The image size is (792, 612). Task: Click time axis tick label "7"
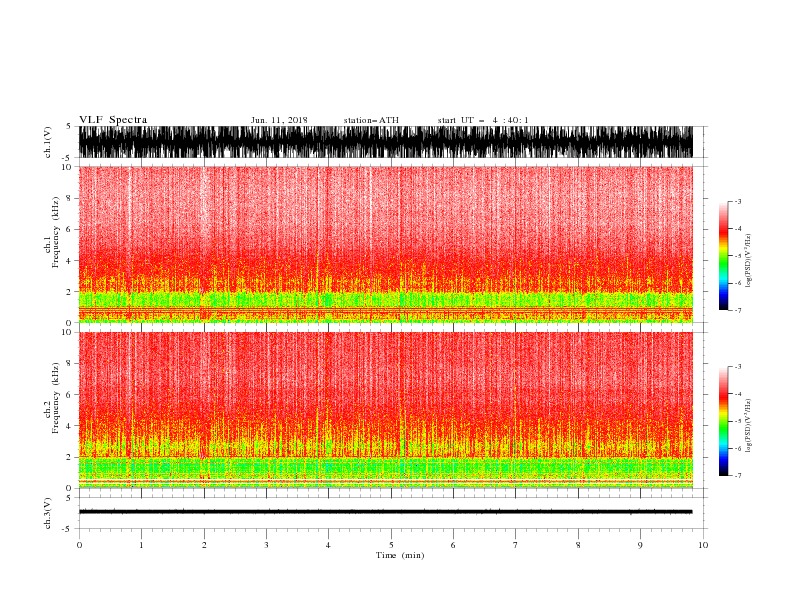(x=516, y=545)
